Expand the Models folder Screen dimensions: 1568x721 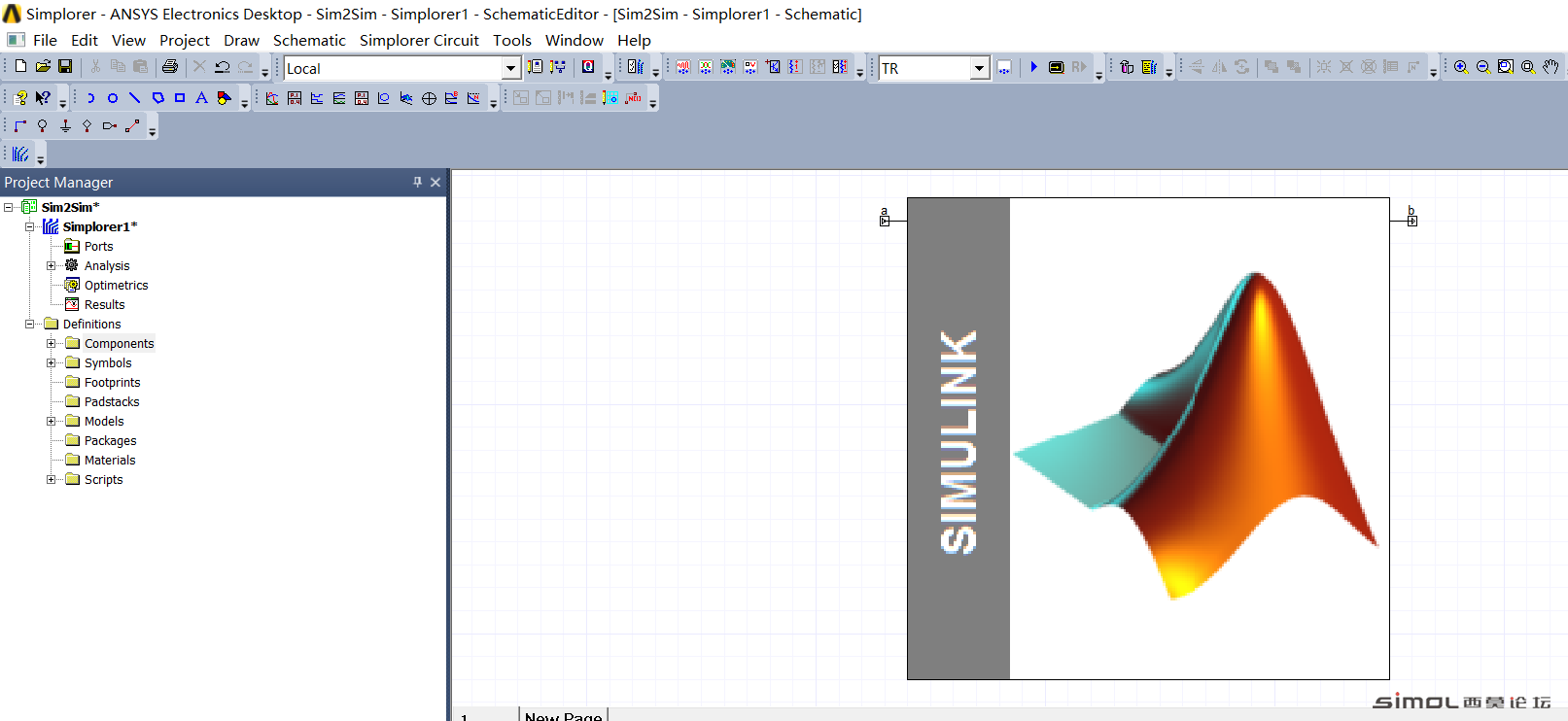click(52, 421)
